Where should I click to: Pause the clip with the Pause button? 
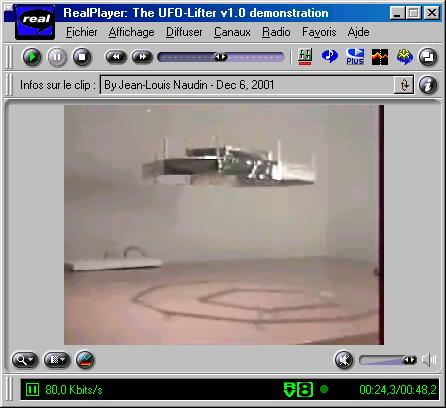pos(57,57)
